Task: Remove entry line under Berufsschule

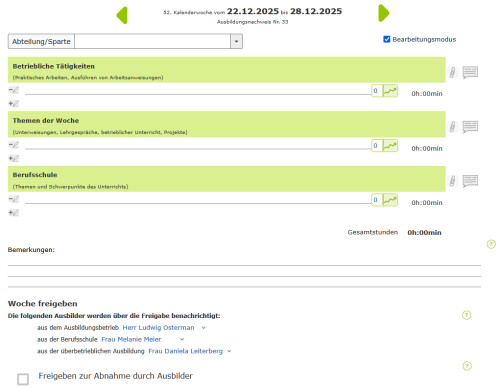Action: (x=14, y=199)
